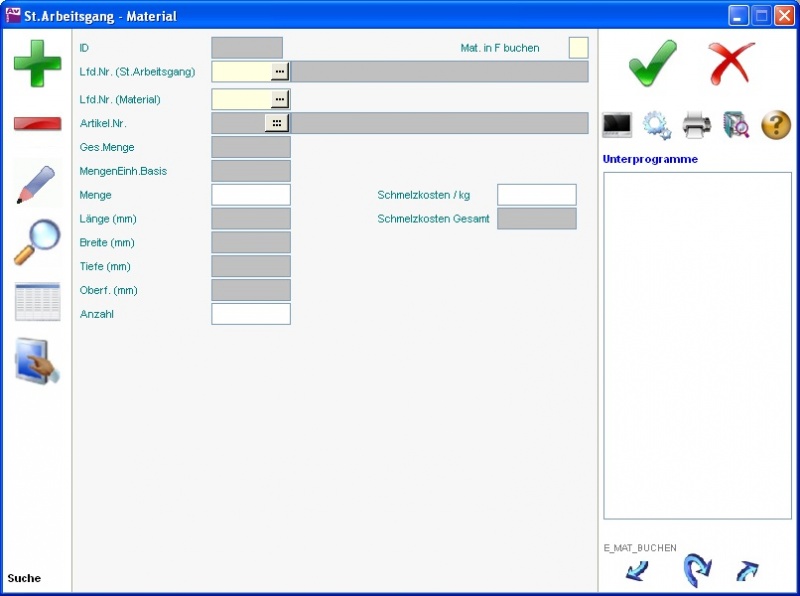Open the Lfd.Nr. (Material) lookup button
The height and width of the screenshot is (596, 800).
[280, 99]
